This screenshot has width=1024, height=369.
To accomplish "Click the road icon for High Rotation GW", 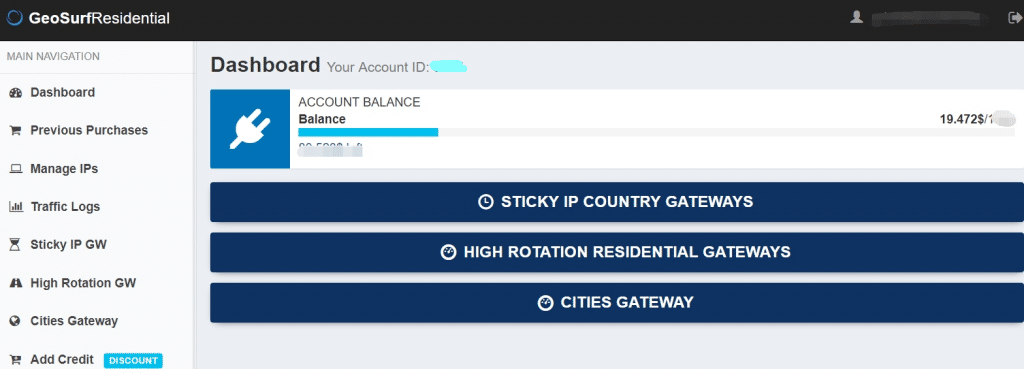I will coord(16,283).
